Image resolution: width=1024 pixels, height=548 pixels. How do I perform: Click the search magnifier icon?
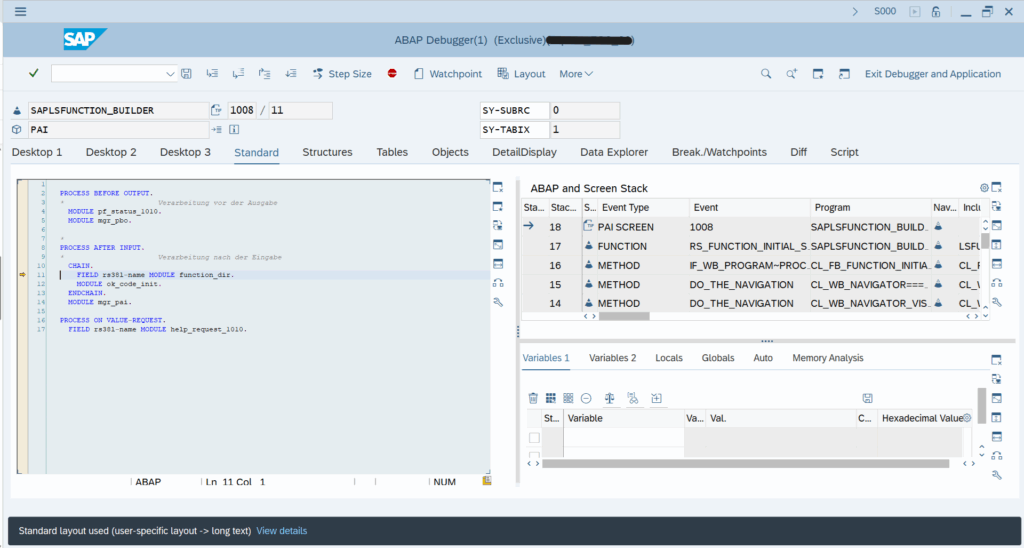click(x=766, y=74)
